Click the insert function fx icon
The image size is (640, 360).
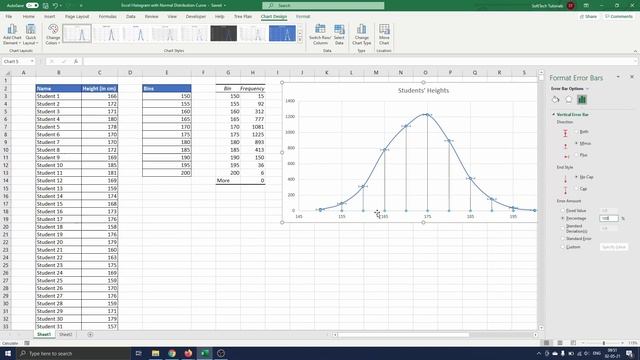(x=76, y=61)
